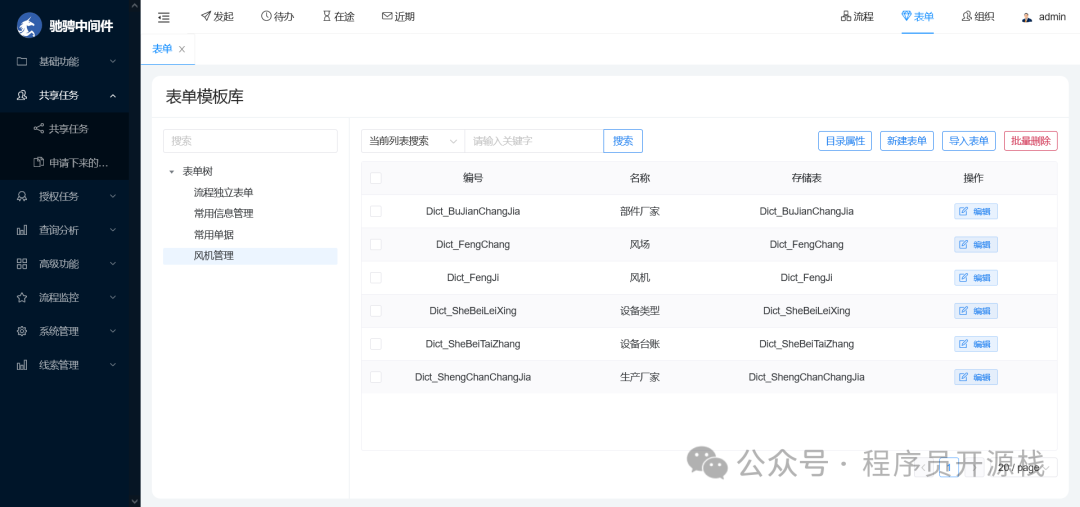
Task: Click the tree search field
Action: (250, 141)
